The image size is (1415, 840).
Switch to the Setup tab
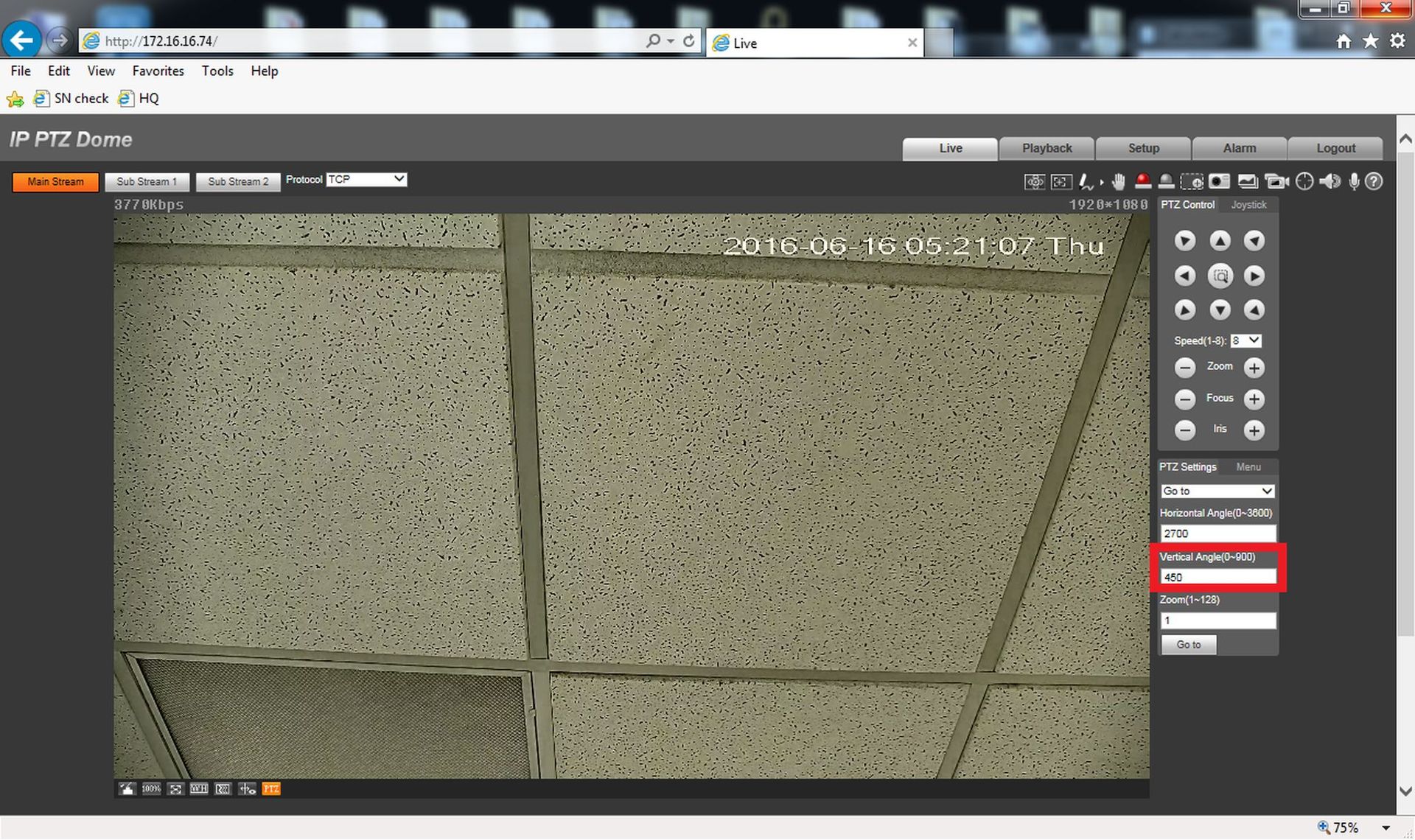click(1143, 148)
